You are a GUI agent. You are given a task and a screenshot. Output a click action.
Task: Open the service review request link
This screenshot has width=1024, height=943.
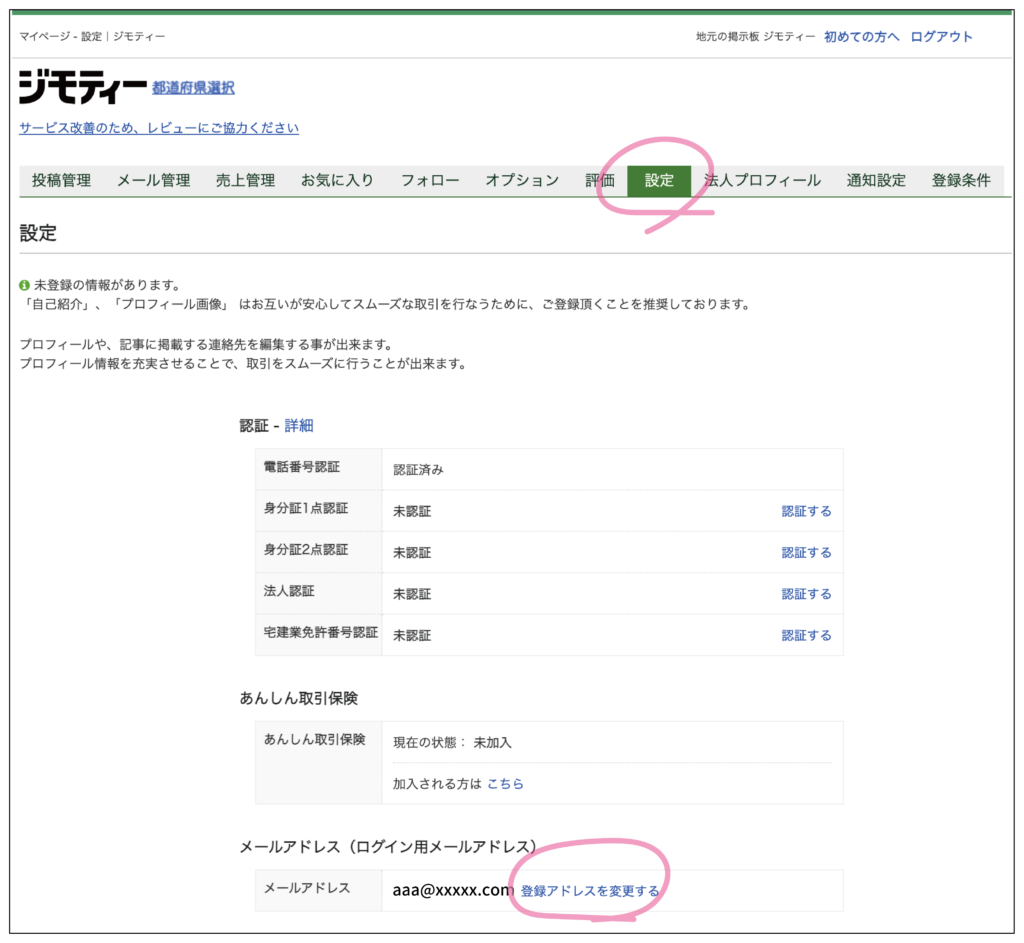click(x=159, y=128)
